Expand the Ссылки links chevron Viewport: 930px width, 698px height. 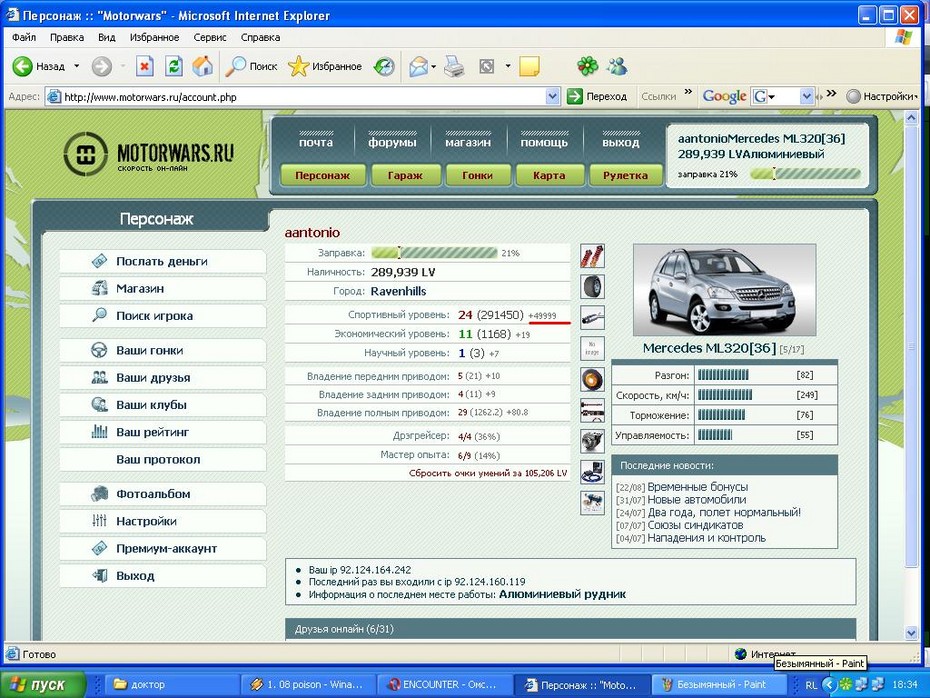(x=688, y=93)
